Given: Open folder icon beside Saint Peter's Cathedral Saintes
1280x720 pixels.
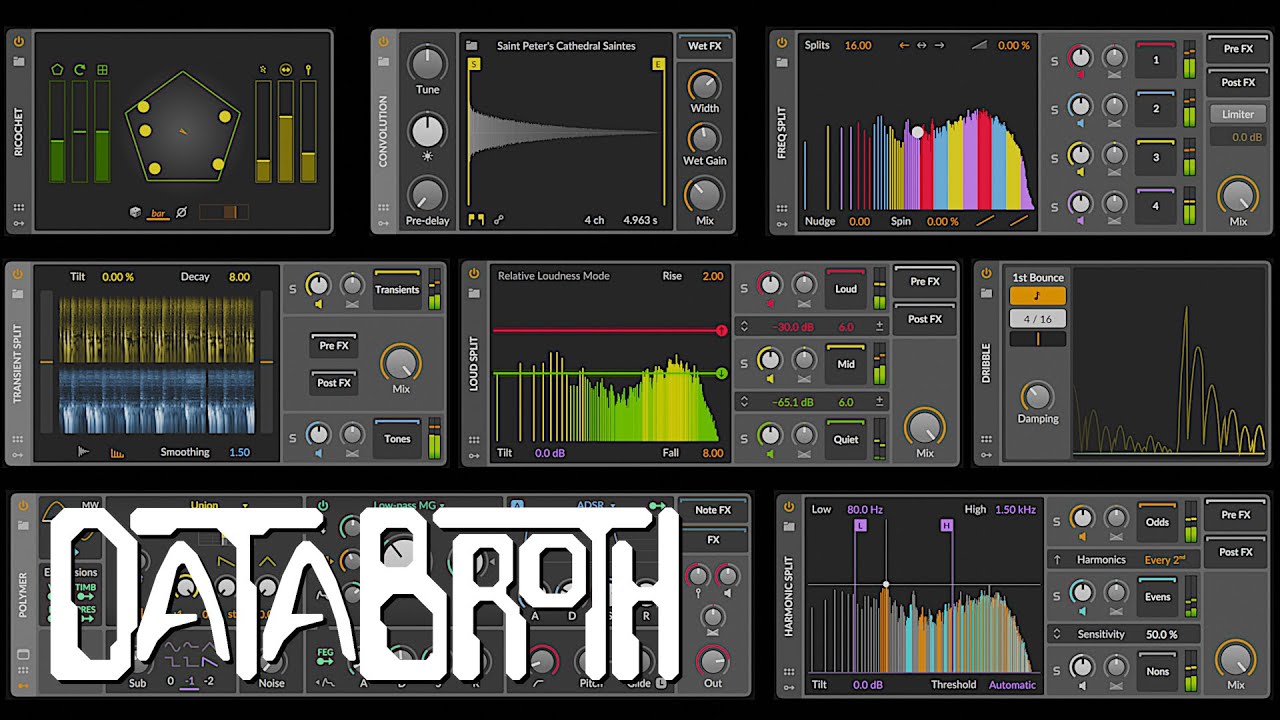Looking at the screenshot, I should (473, 46).
